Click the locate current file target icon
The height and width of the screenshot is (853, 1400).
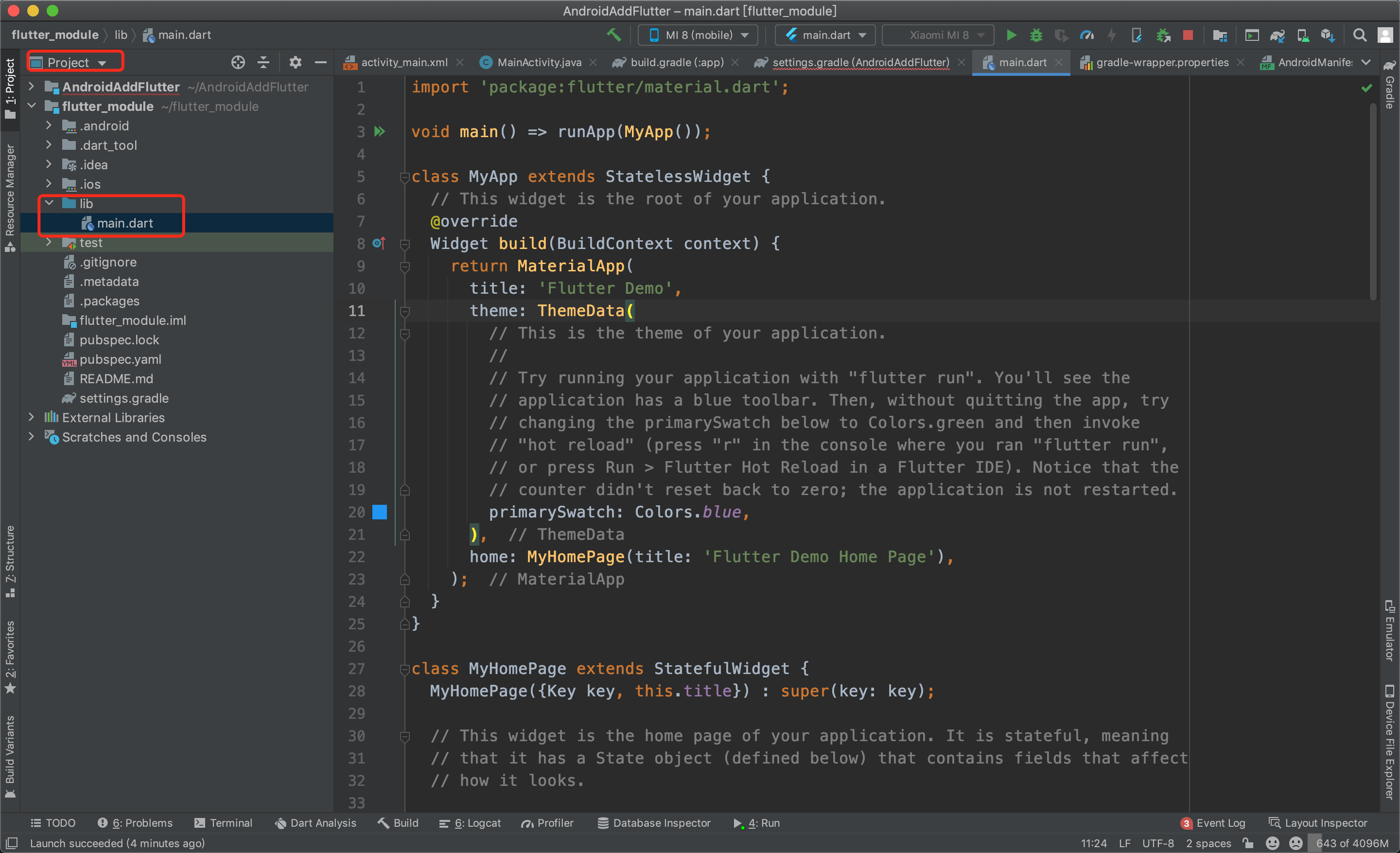(238, 63)
